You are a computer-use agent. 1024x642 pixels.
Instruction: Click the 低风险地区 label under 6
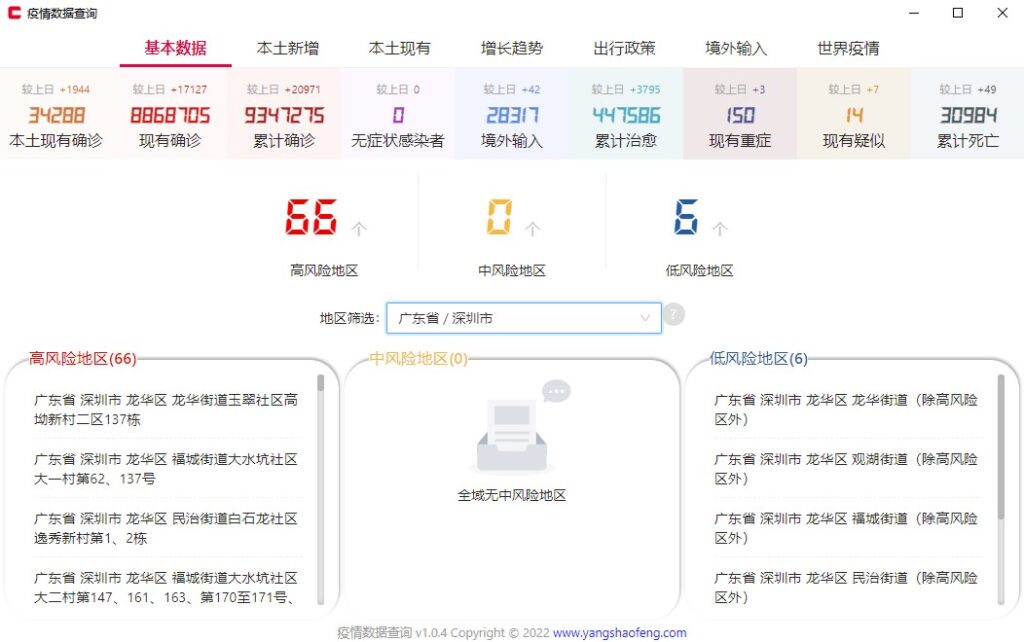699,270
